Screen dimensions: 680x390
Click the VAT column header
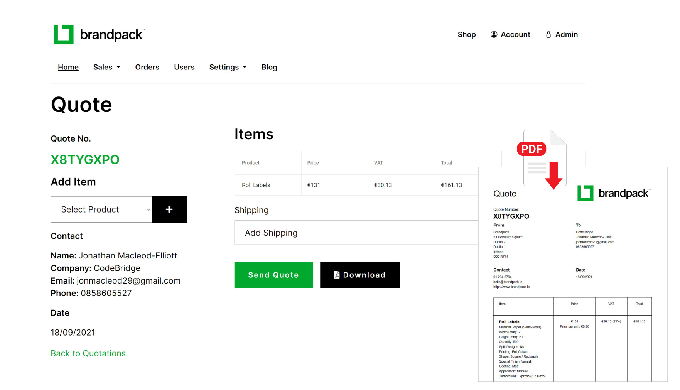378,163
